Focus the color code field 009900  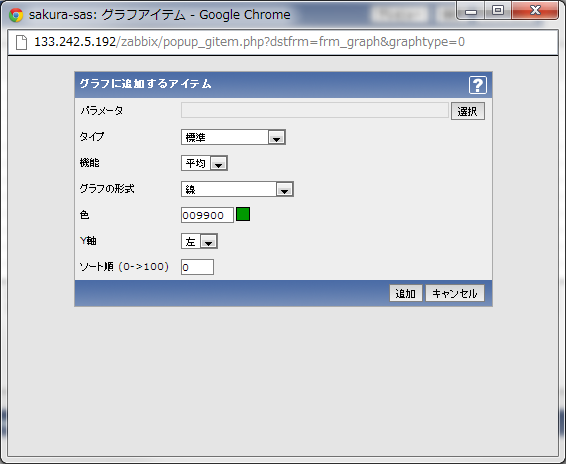[x=207, y=215]
